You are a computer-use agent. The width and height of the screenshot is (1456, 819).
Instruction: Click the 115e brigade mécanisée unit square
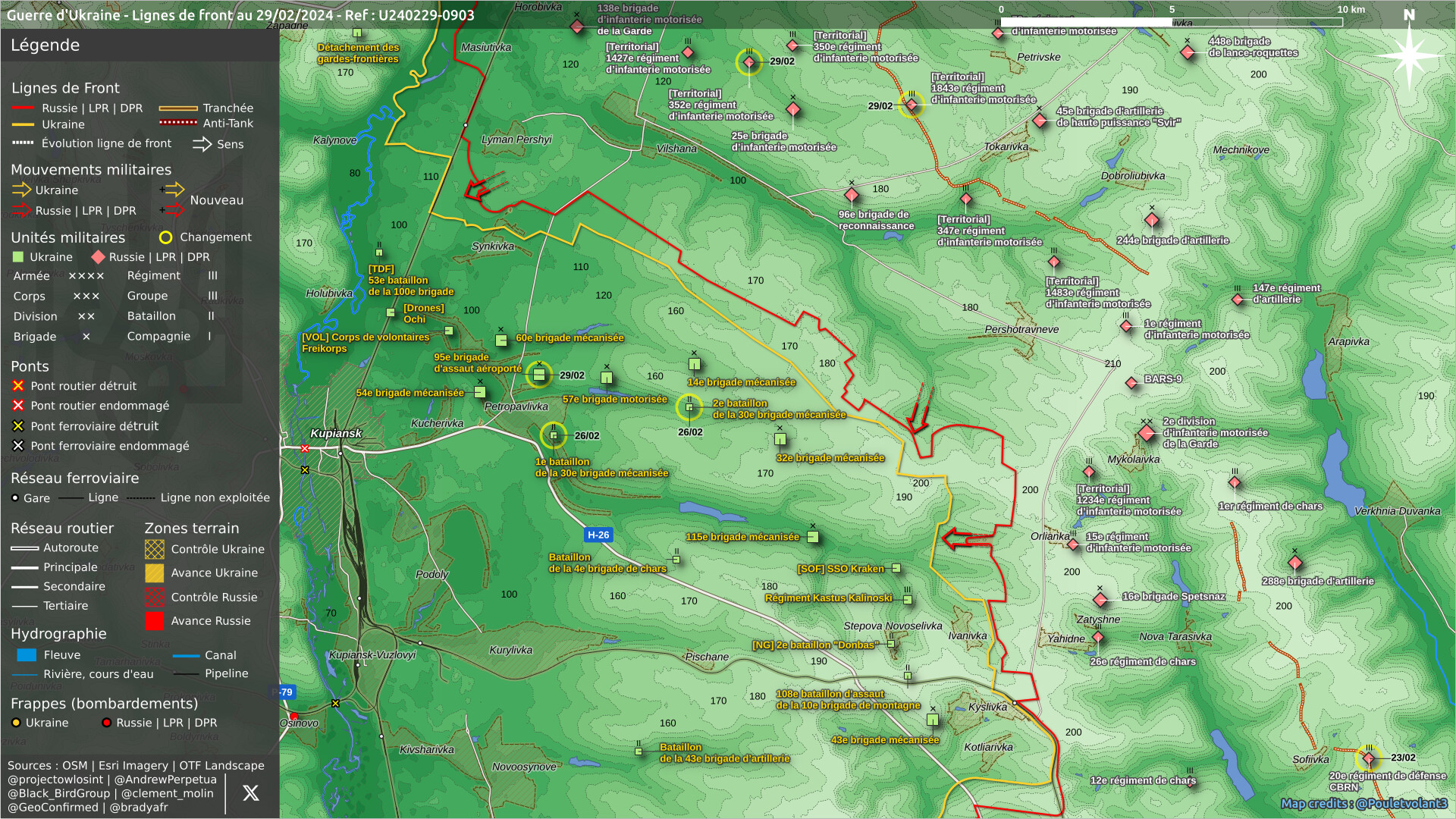[x=813, y=537]
